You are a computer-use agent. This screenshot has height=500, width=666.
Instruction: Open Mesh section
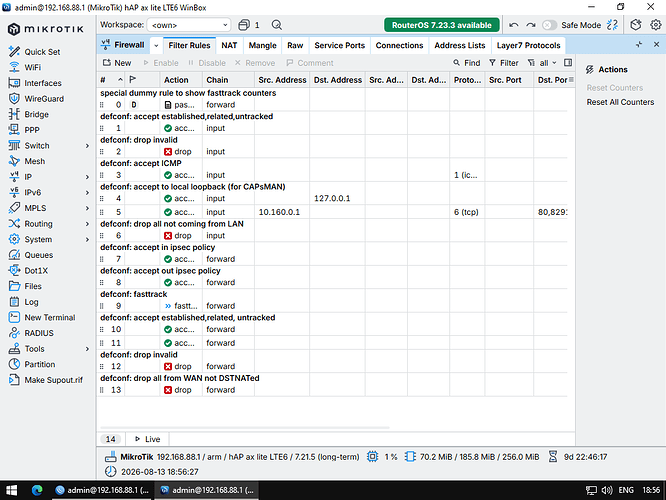coord(34,161)
